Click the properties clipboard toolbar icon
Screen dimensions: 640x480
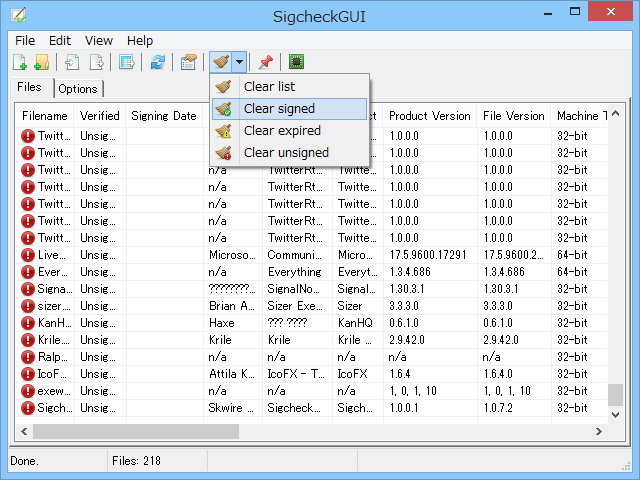pyautogui.click(x=188, y=62)
